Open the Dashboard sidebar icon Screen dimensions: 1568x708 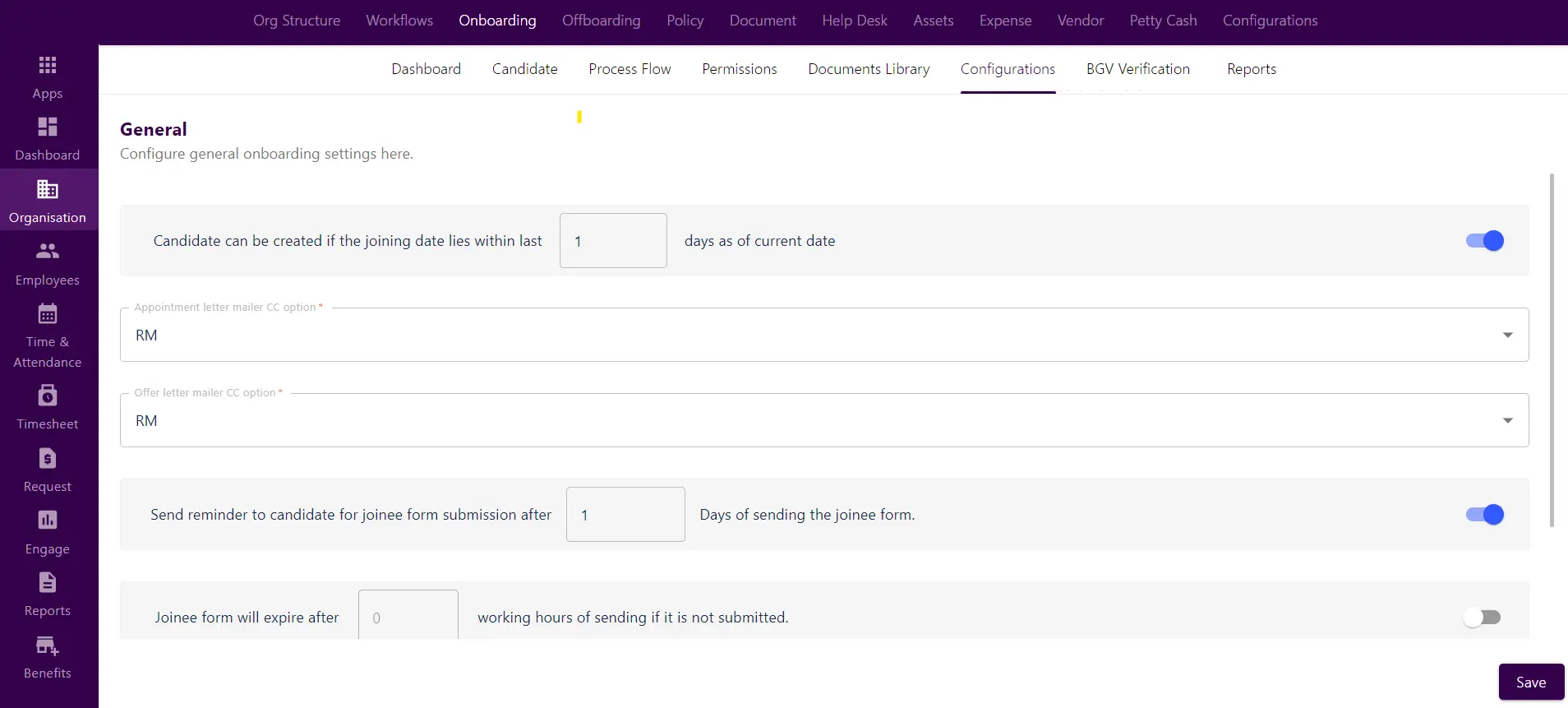point(48,127)
